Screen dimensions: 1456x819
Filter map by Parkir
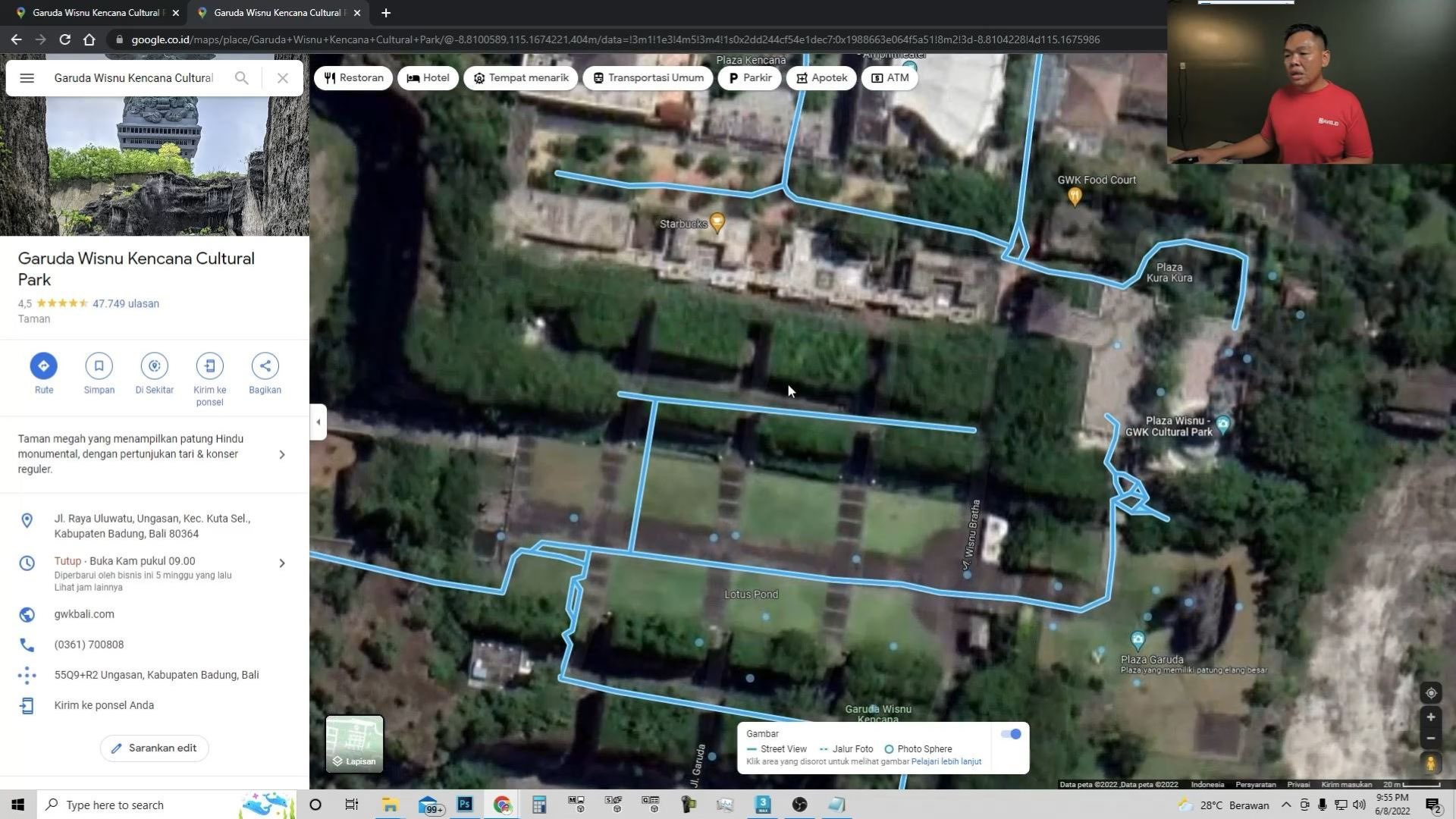750,78
